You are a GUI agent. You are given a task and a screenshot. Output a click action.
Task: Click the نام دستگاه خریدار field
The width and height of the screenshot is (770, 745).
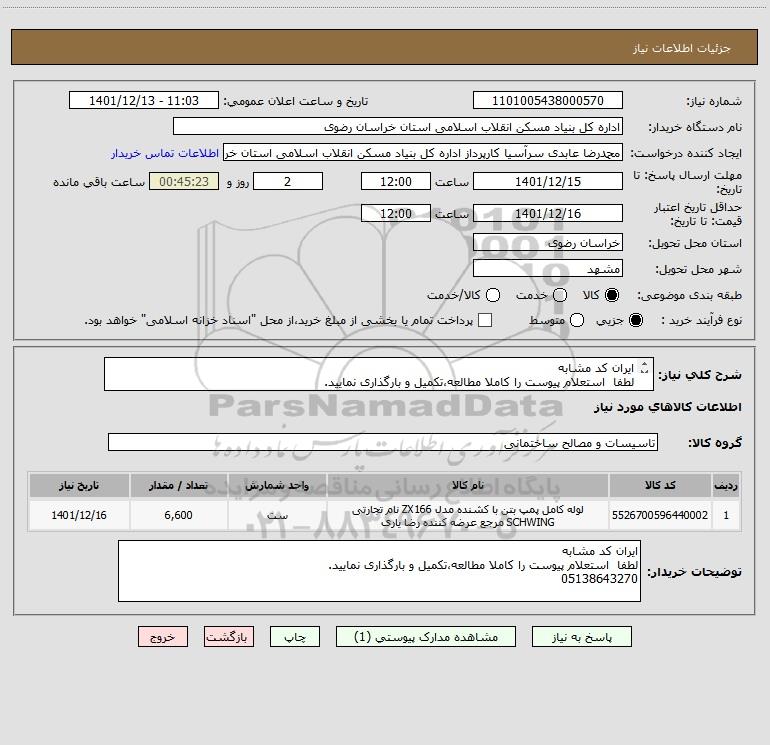tap(398, 126)
